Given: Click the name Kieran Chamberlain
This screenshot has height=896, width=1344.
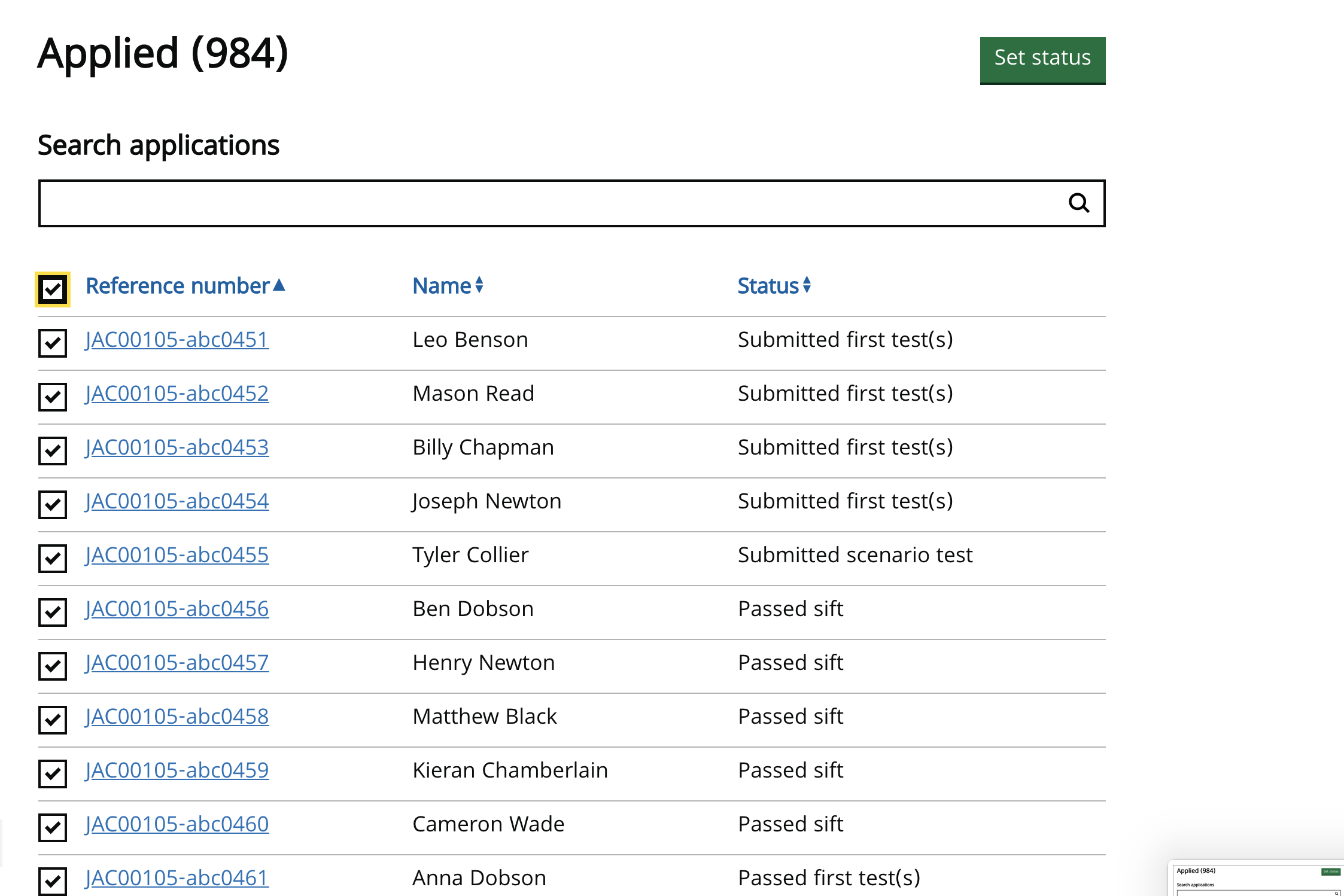Looking at the screenshot, I should tap(510, 770).
